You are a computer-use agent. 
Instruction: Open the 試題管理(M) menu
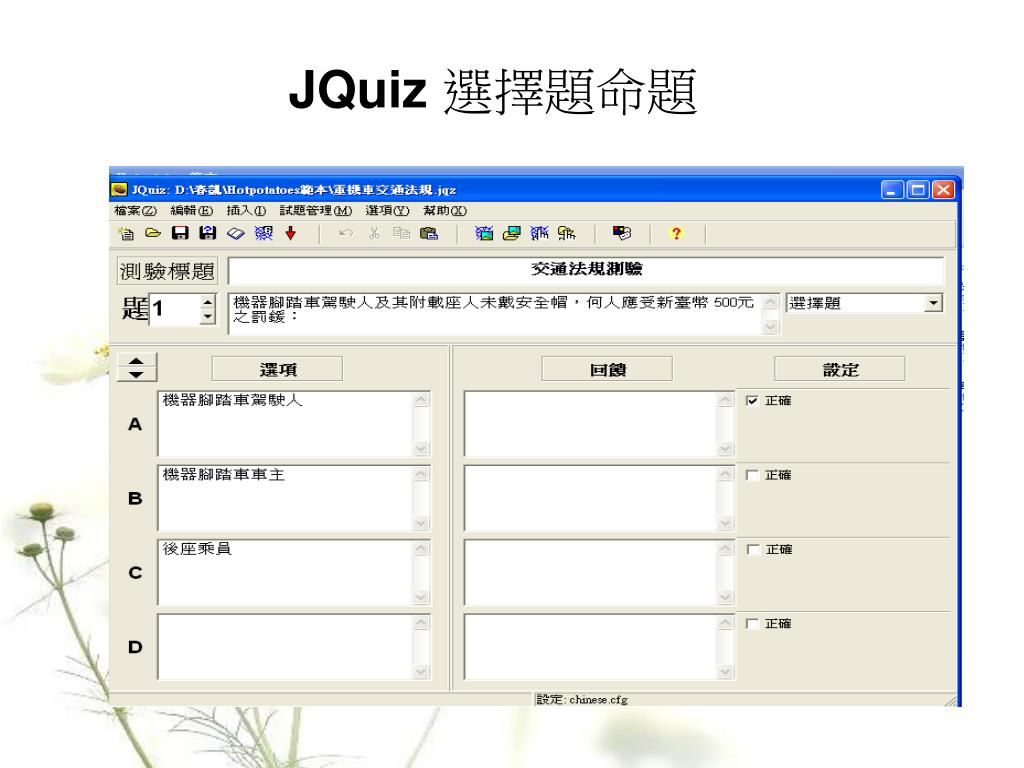[315, 210]
